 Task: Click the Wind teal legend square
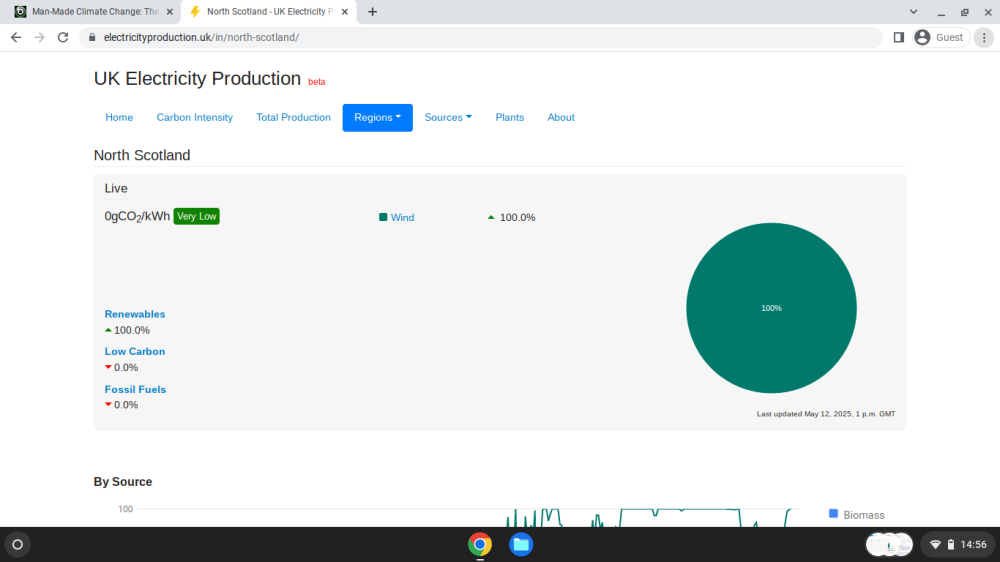tap(383, 217)
